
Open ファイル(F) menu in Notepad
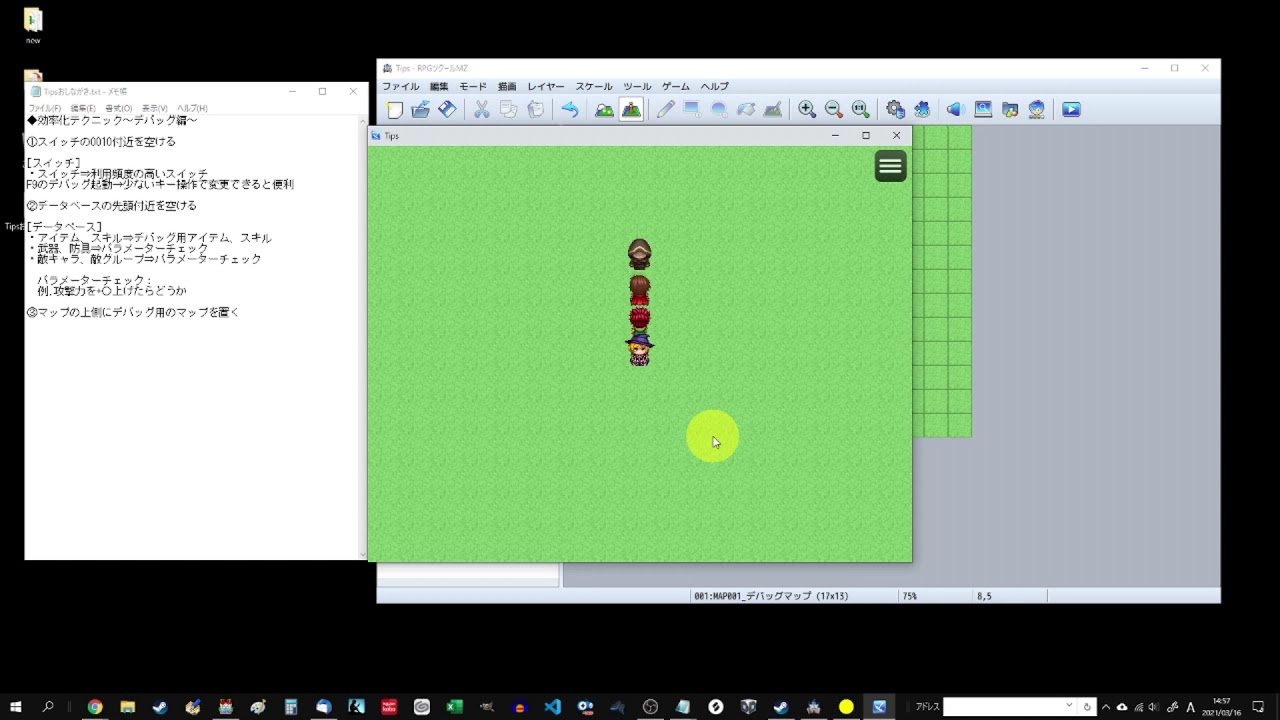45,108
